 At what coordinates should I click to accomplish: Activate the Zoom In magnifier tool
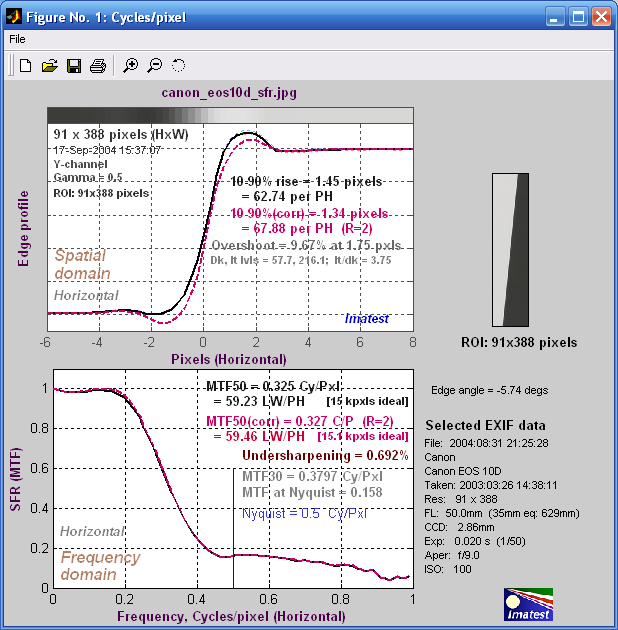(131, 65)
